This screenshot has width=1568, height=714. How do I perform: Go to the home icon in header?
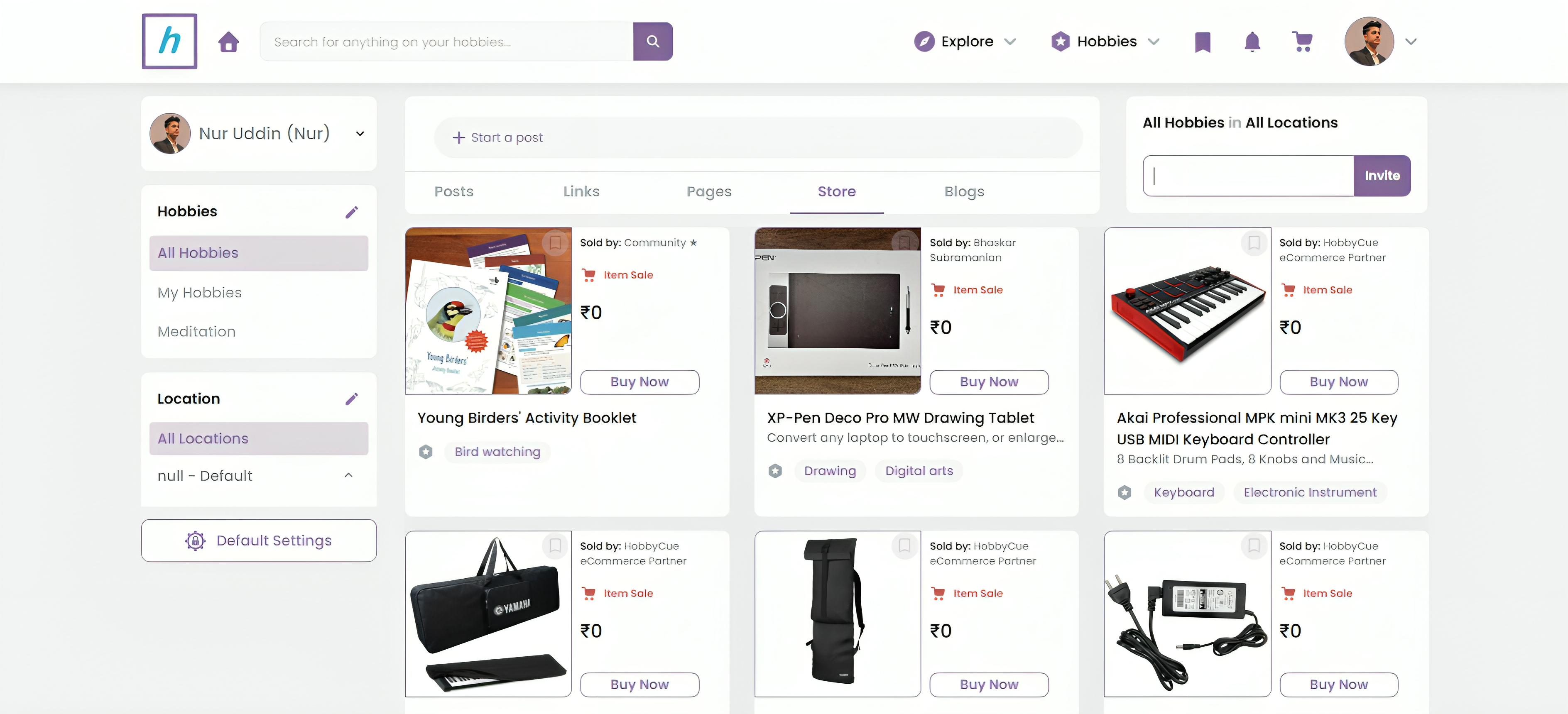pos(229,42)
